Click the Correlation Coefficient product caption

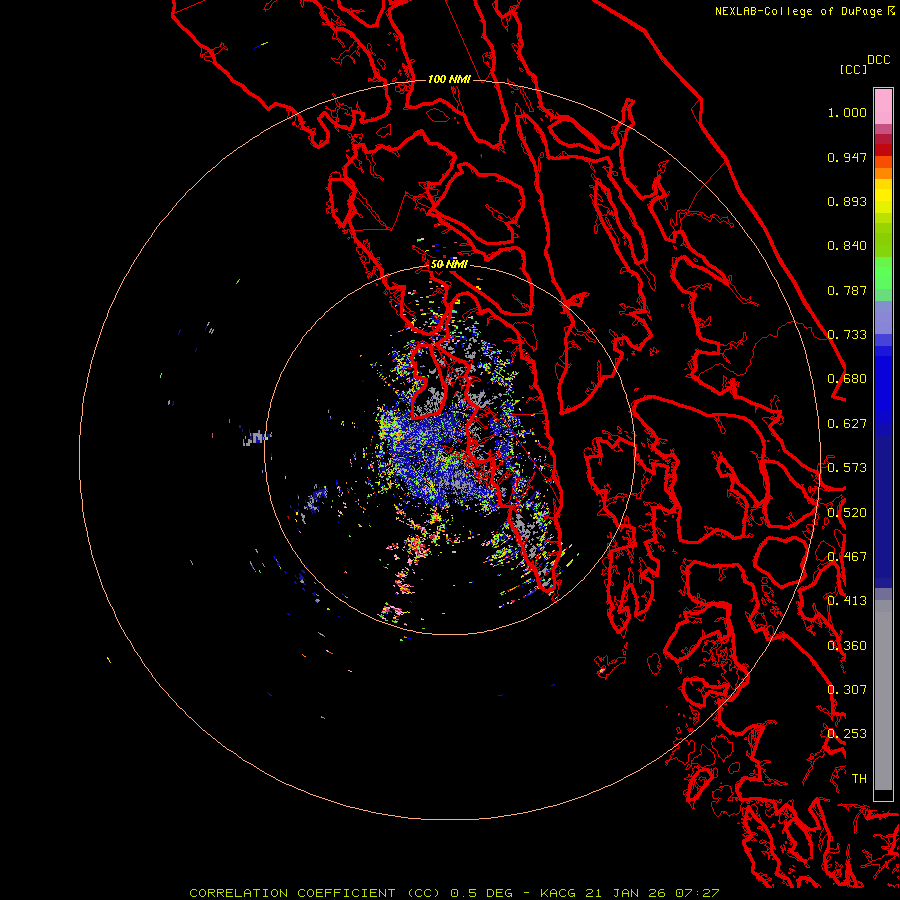(454, 893)
